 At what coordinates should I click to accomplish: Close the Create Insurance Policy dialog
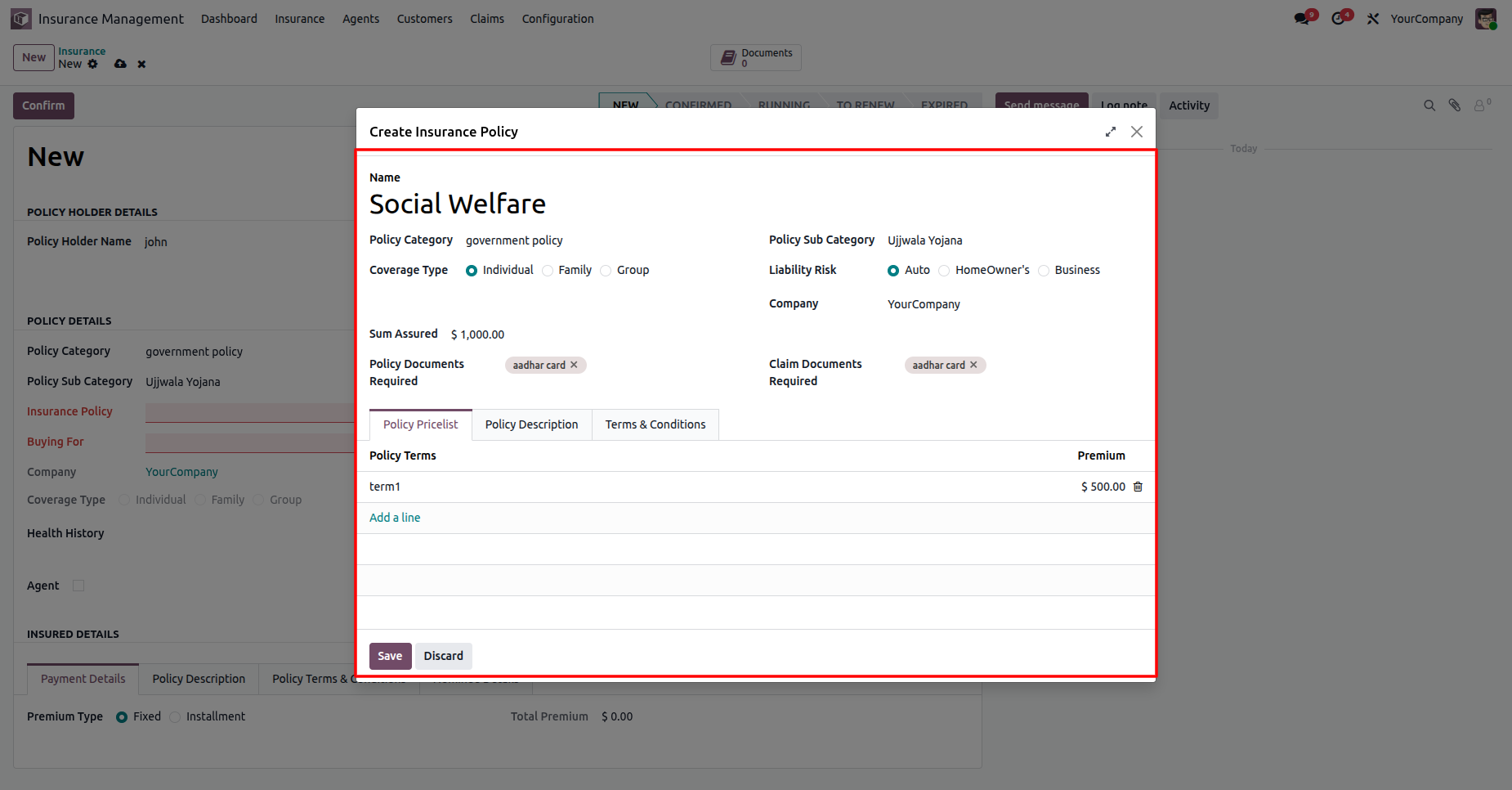1137,132
